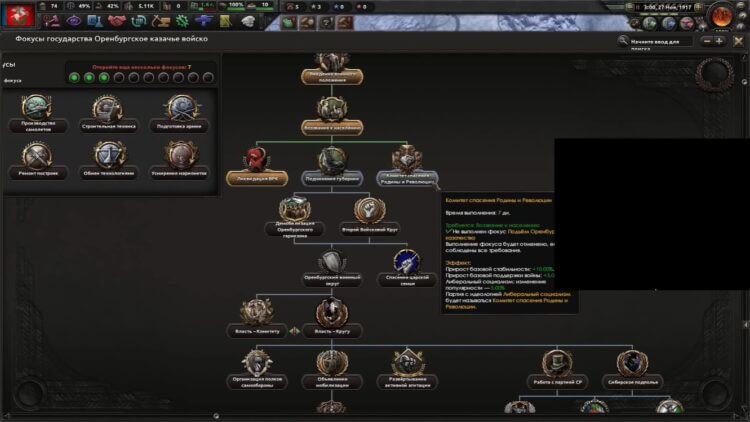Open the logistics yellow map icon

(x=225, y=21)
